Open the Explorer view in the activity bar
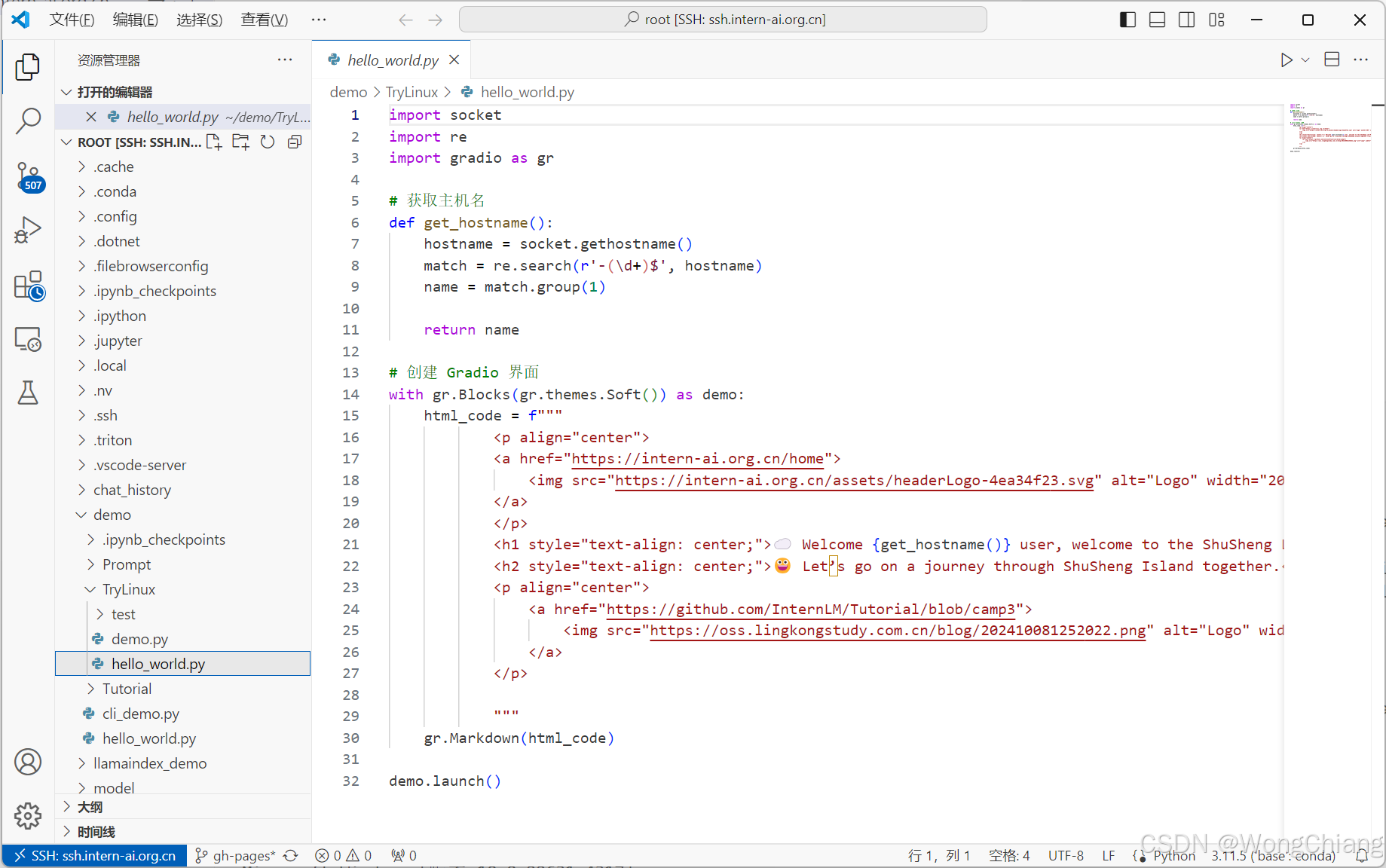 click(28, 67)
